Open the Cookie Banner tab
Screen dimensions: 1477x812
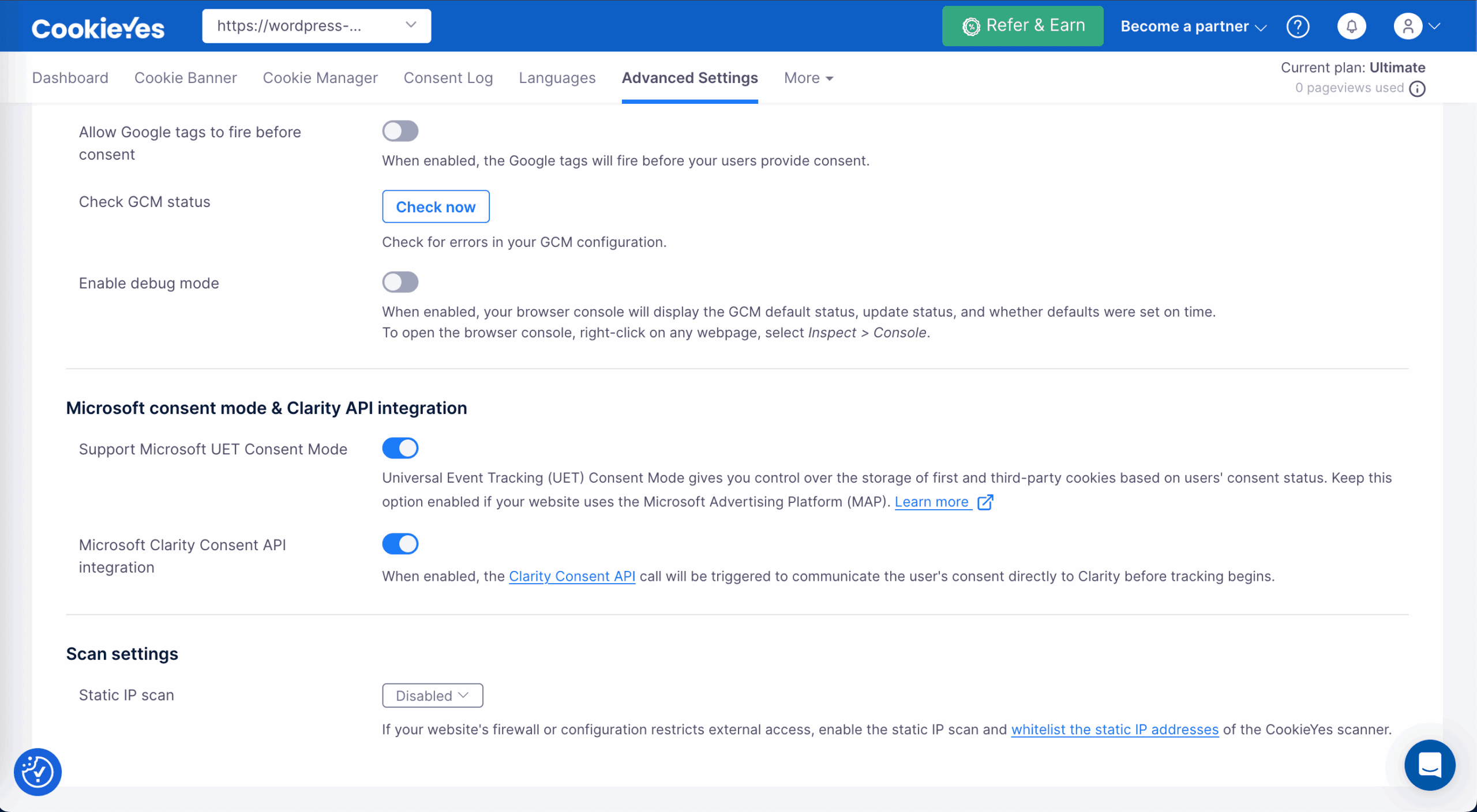(185, 78)
